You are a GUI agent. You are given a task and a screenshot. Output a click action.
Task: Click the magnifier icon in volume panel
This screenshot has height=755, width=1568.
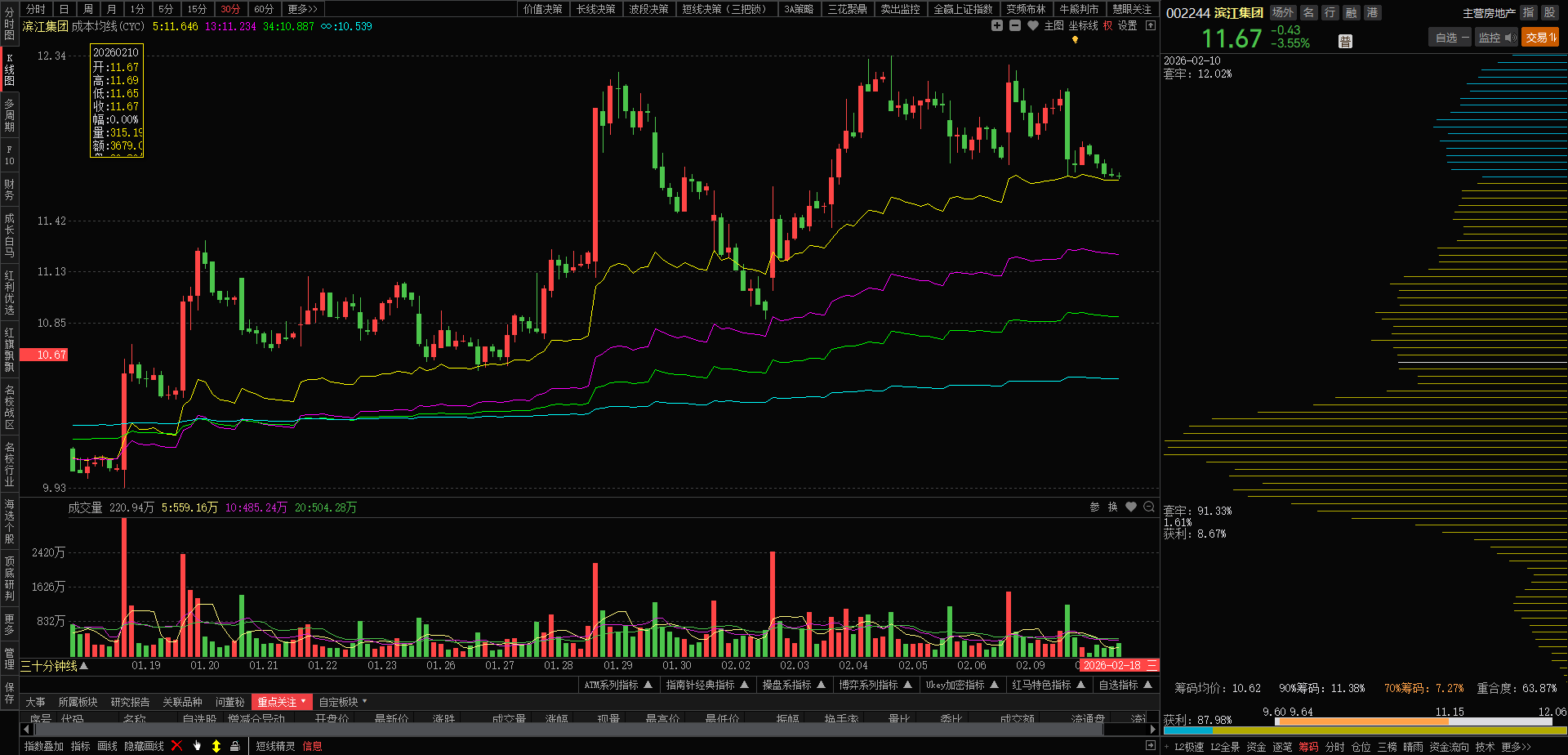coord(1149,507)
